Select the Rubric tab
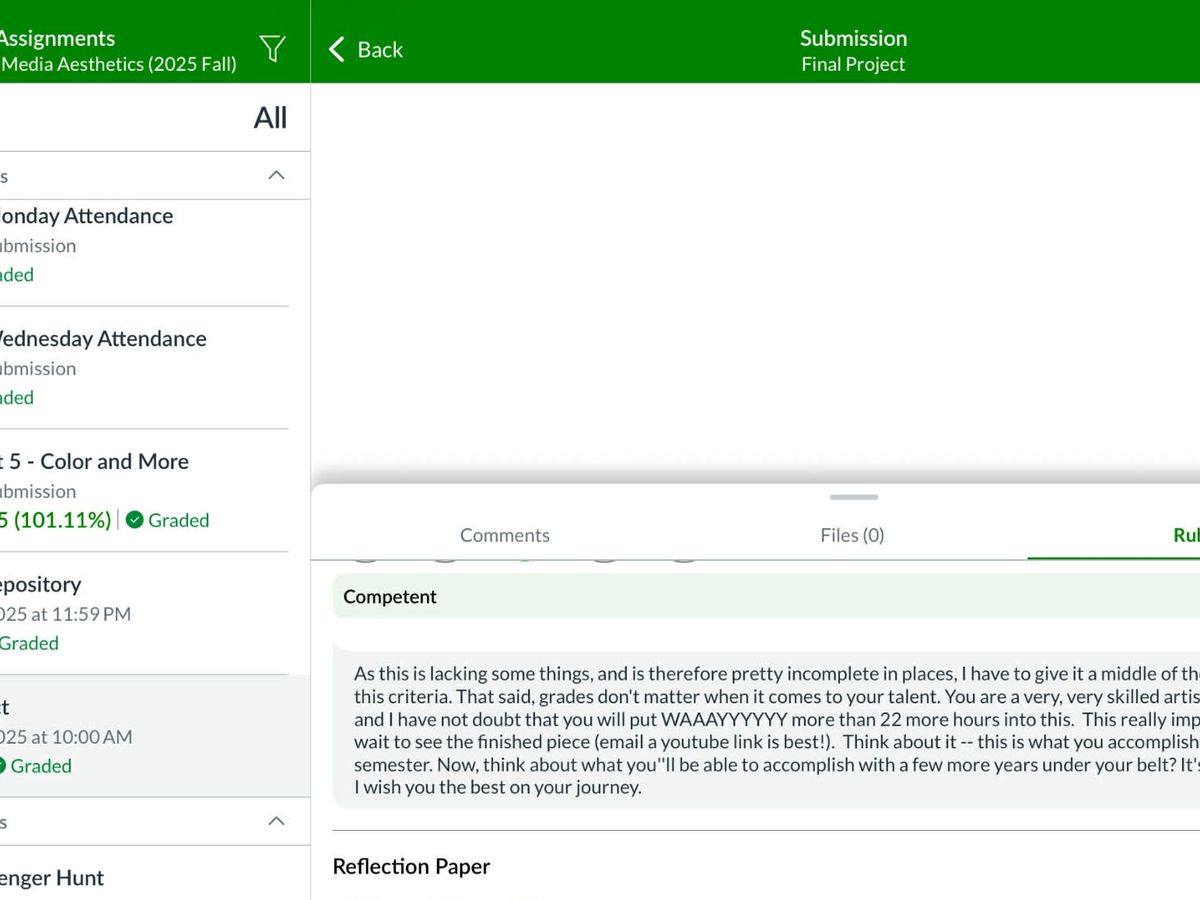Image resolution: width=1200 pixels, height=900 pixels. pyautogui.click(x=1184, y=535)
